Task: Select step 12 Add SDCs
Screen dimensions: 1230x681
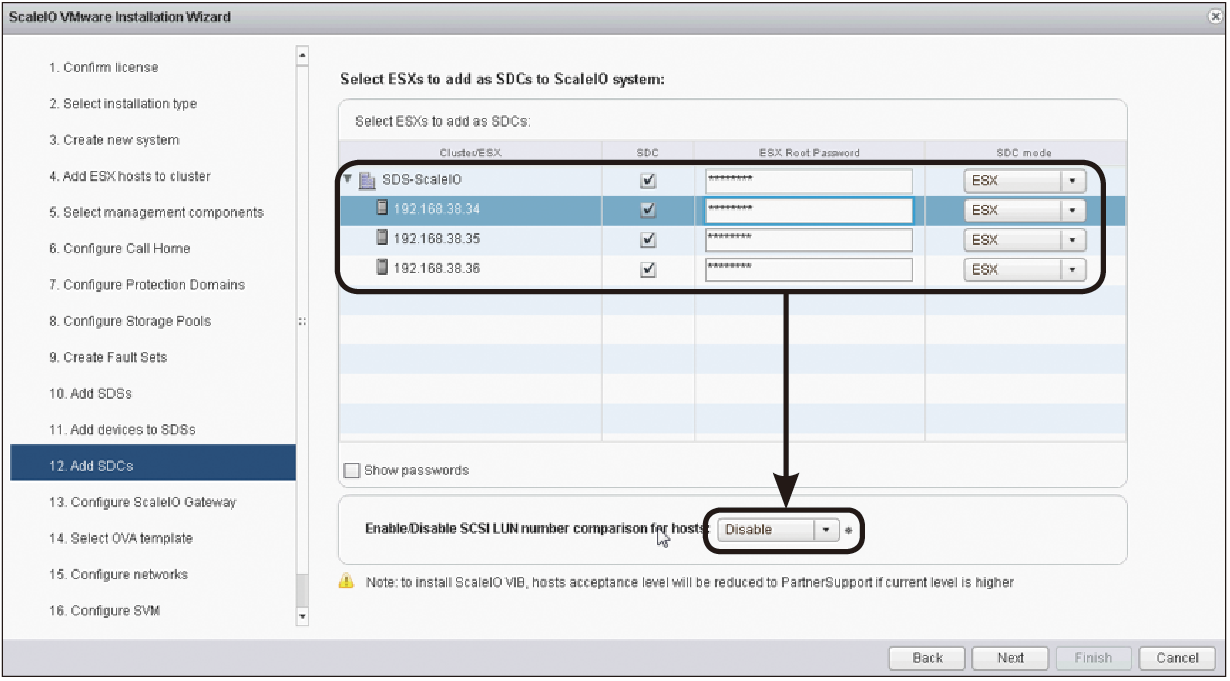Action: [x=153, y=465]
